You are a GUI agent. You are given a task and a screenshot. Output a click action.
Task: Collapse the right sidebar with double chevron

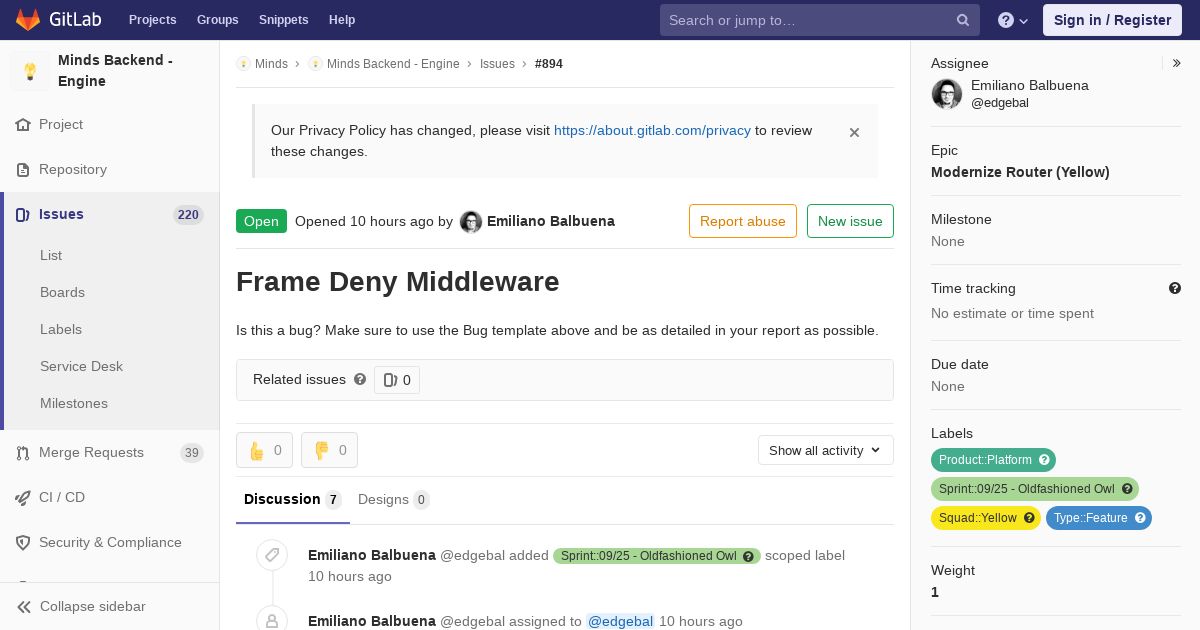point(1177,63)
